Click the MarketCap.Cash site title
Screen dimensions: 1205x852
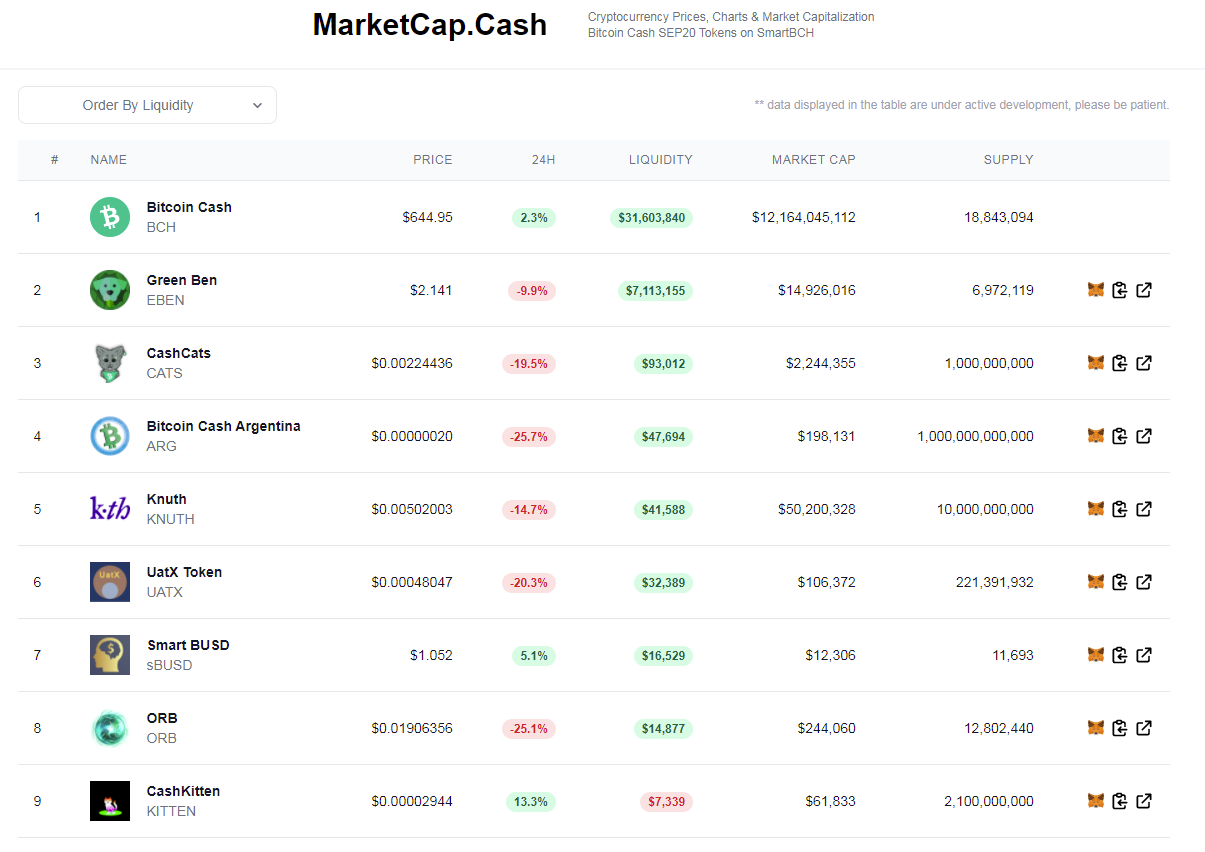click(x=430, y=25)
